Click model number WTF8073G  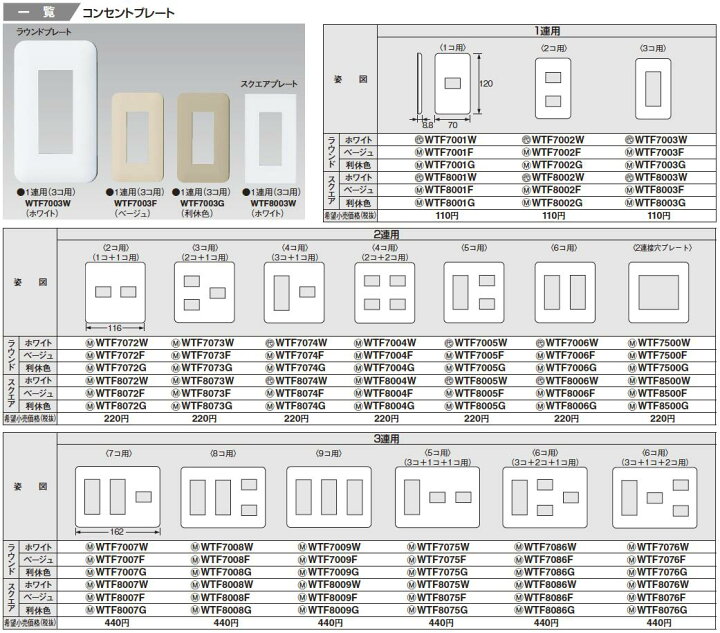pyautogui.click(x=207, y=406)
